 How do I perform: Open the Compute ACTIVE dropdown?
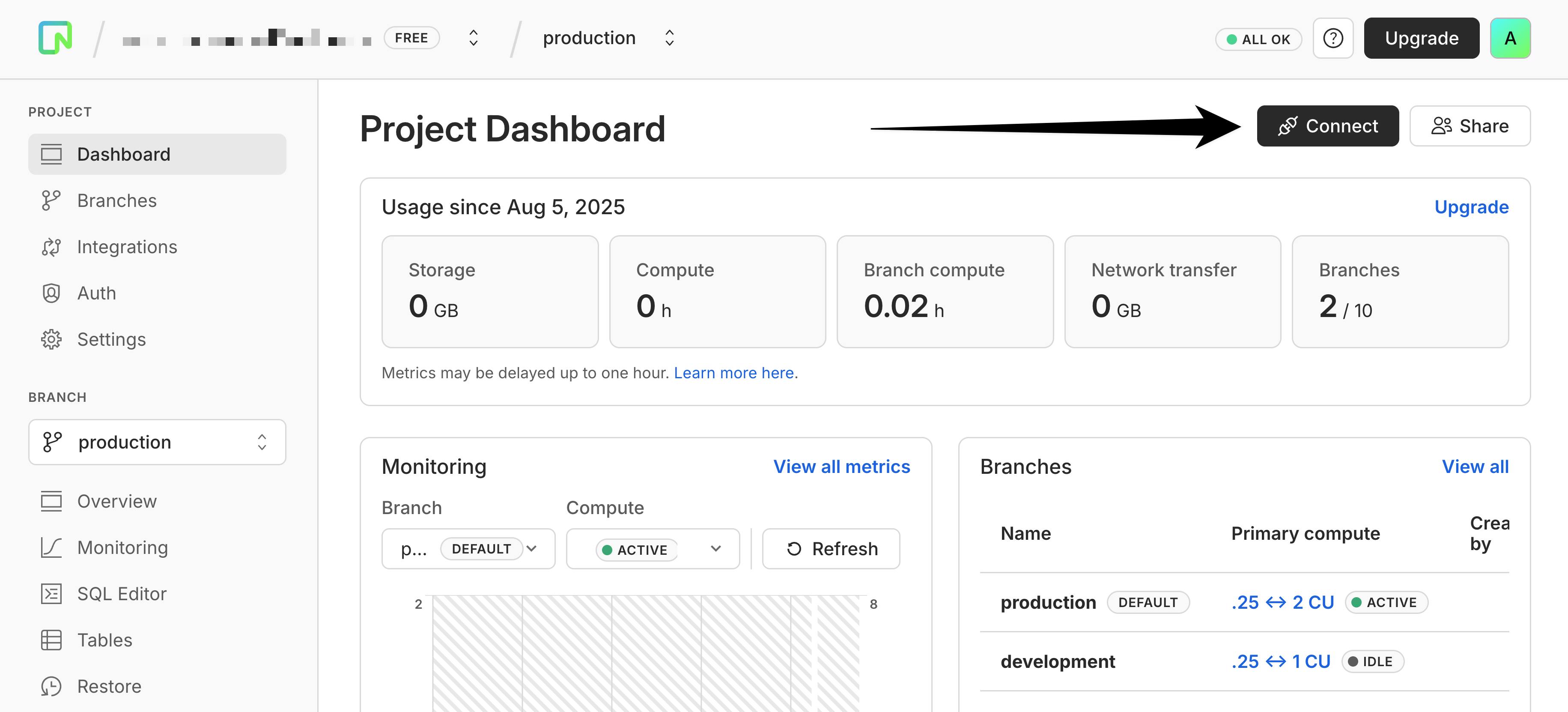point(653,549)
